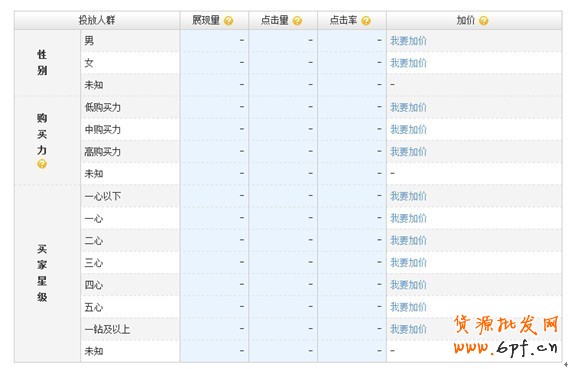Click 我要加价 link for 男 row

pos(408,41)
